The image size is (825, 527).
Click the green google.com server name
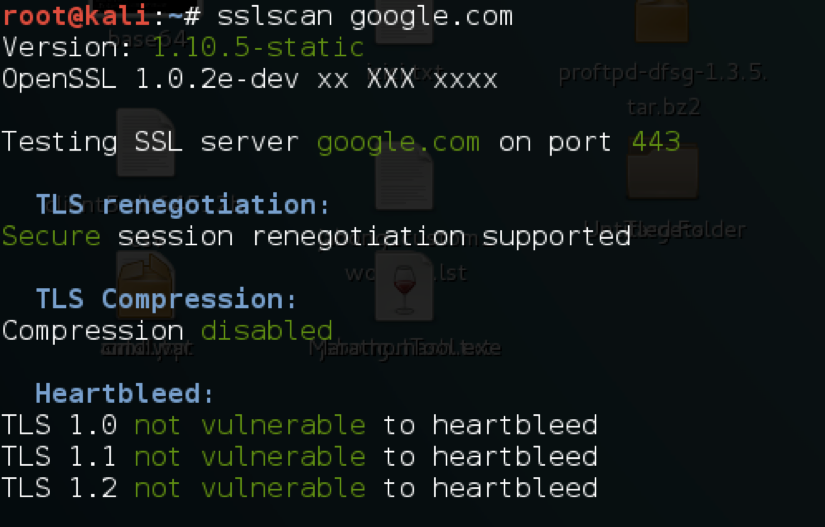pyautogui.click(x=398, y=143)
